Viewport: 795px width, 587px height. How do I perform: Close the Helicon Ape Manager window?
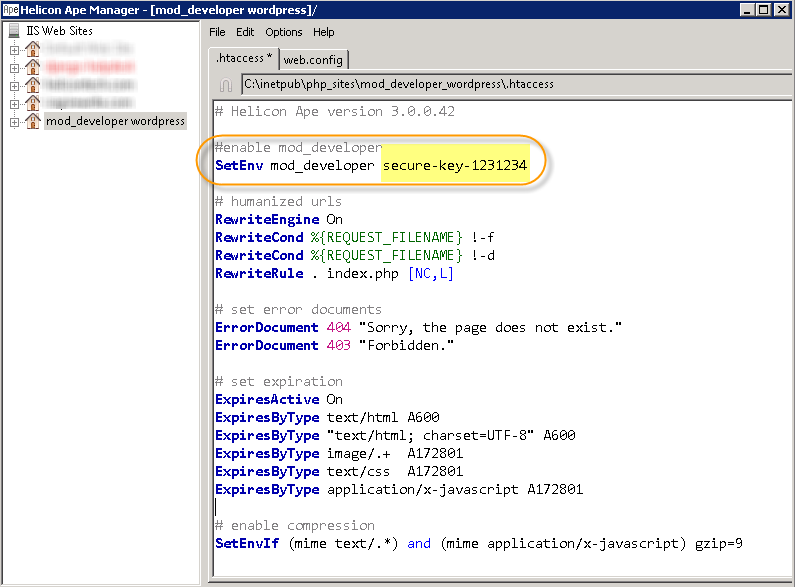781,10
